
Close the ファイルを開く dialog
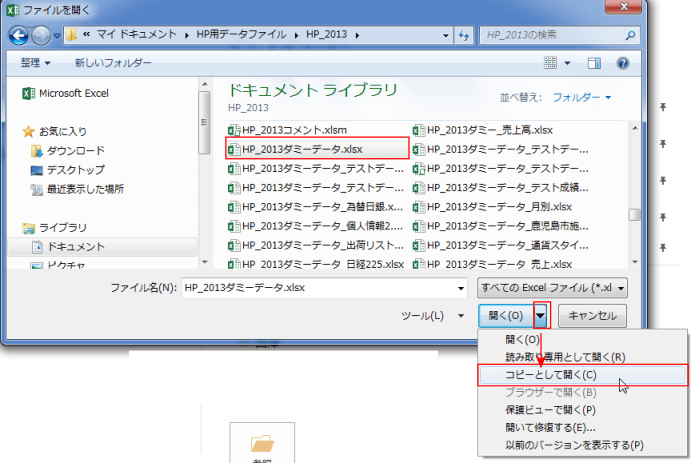[623, 6]
